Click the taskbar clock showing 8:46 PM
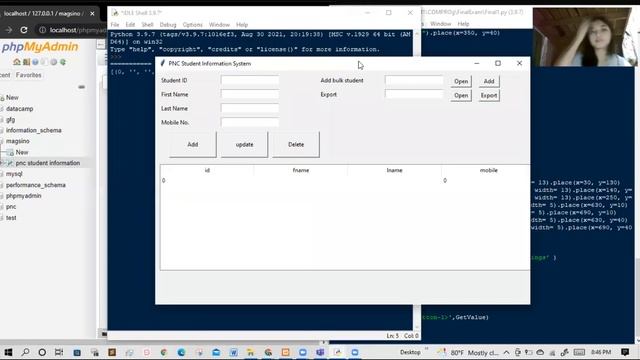 [x=601, y=352]
